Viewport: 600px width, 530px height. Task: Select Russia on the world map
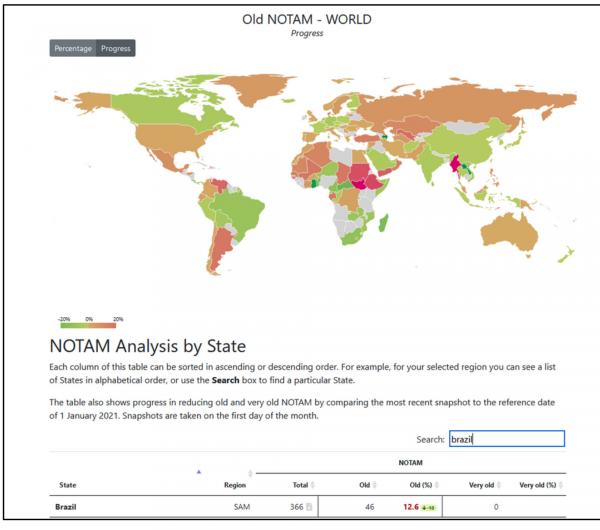[459, 105]
